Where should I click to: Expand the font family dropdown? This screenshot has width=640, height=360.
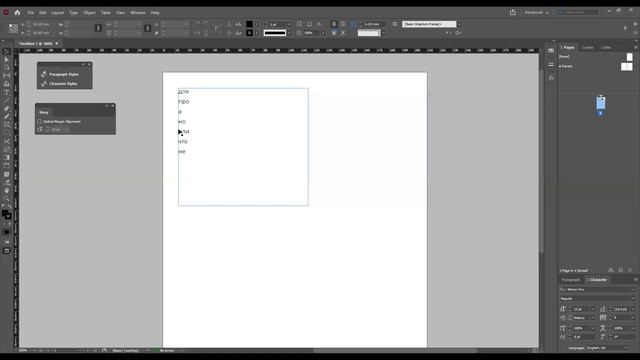[633, 289]
